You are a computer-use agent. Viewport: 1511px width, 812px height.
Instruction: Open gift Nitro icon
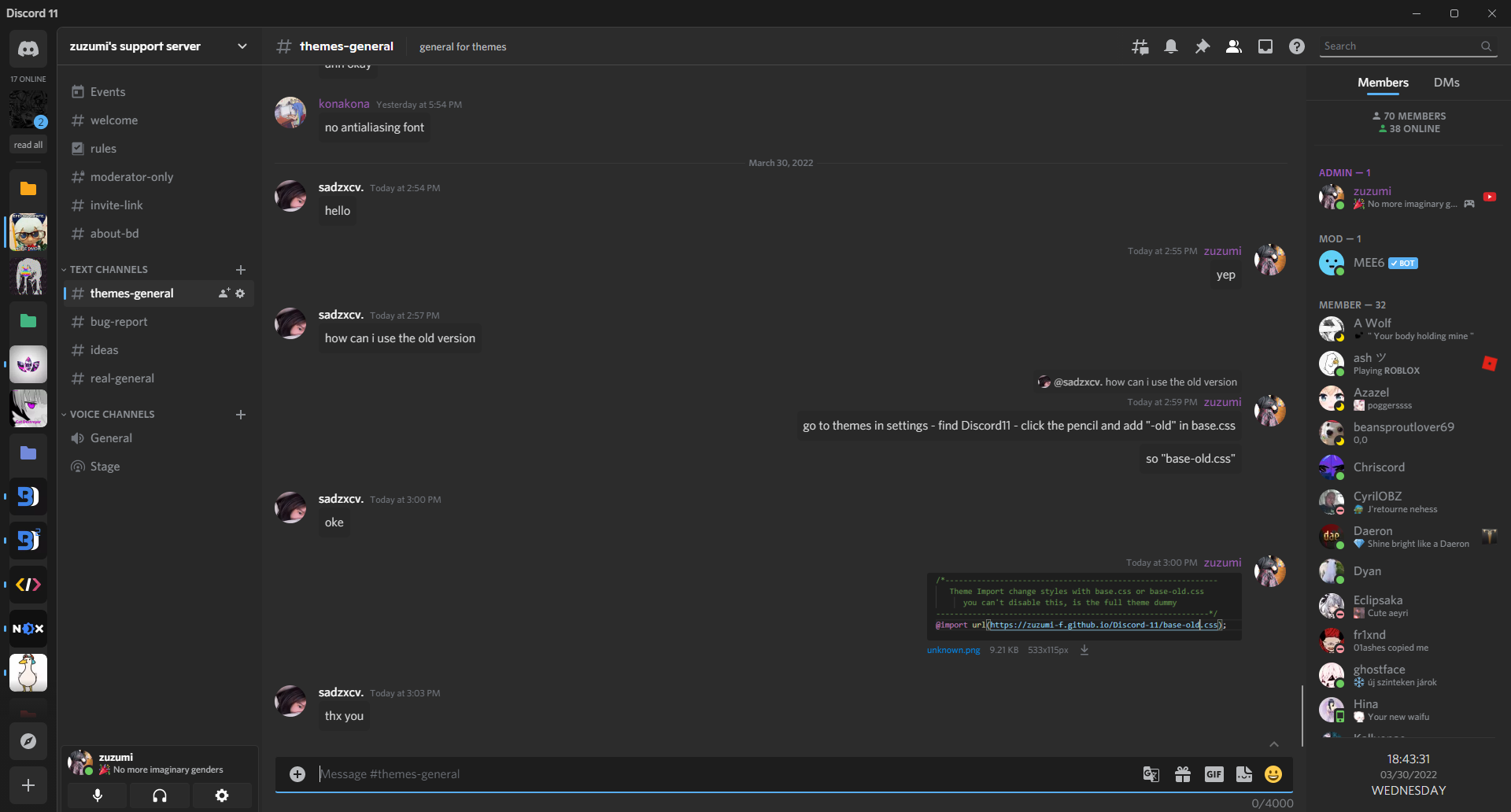pyautogui.click(x=1183, y=774)
